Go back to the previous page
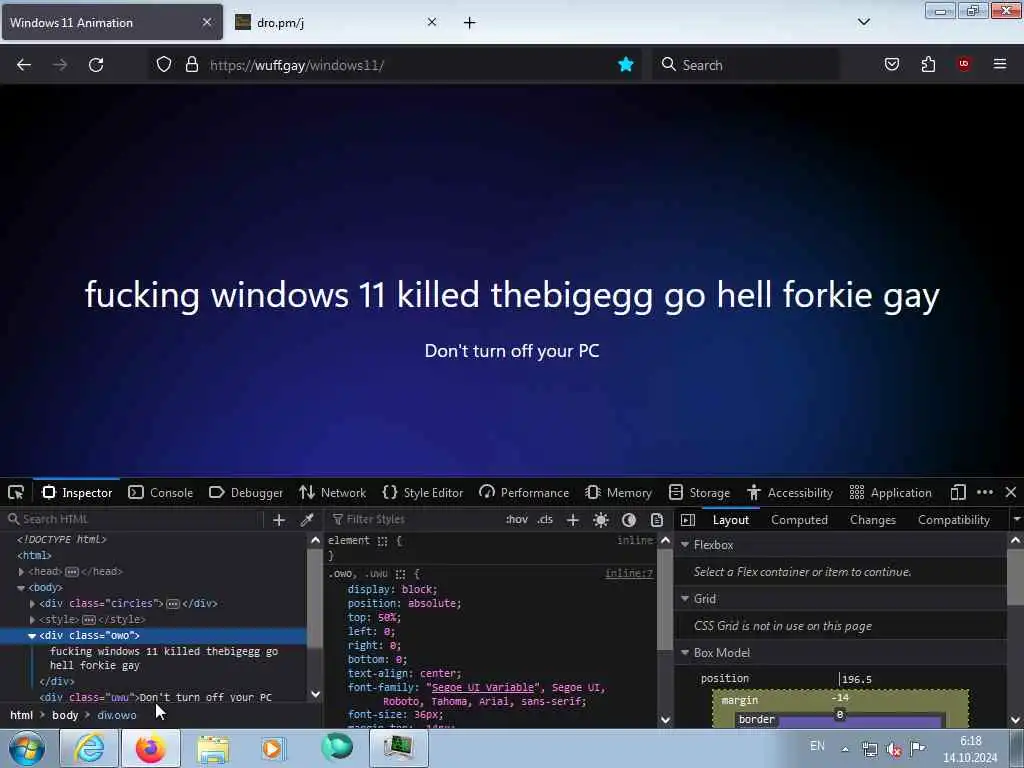 tap(24, 65)
